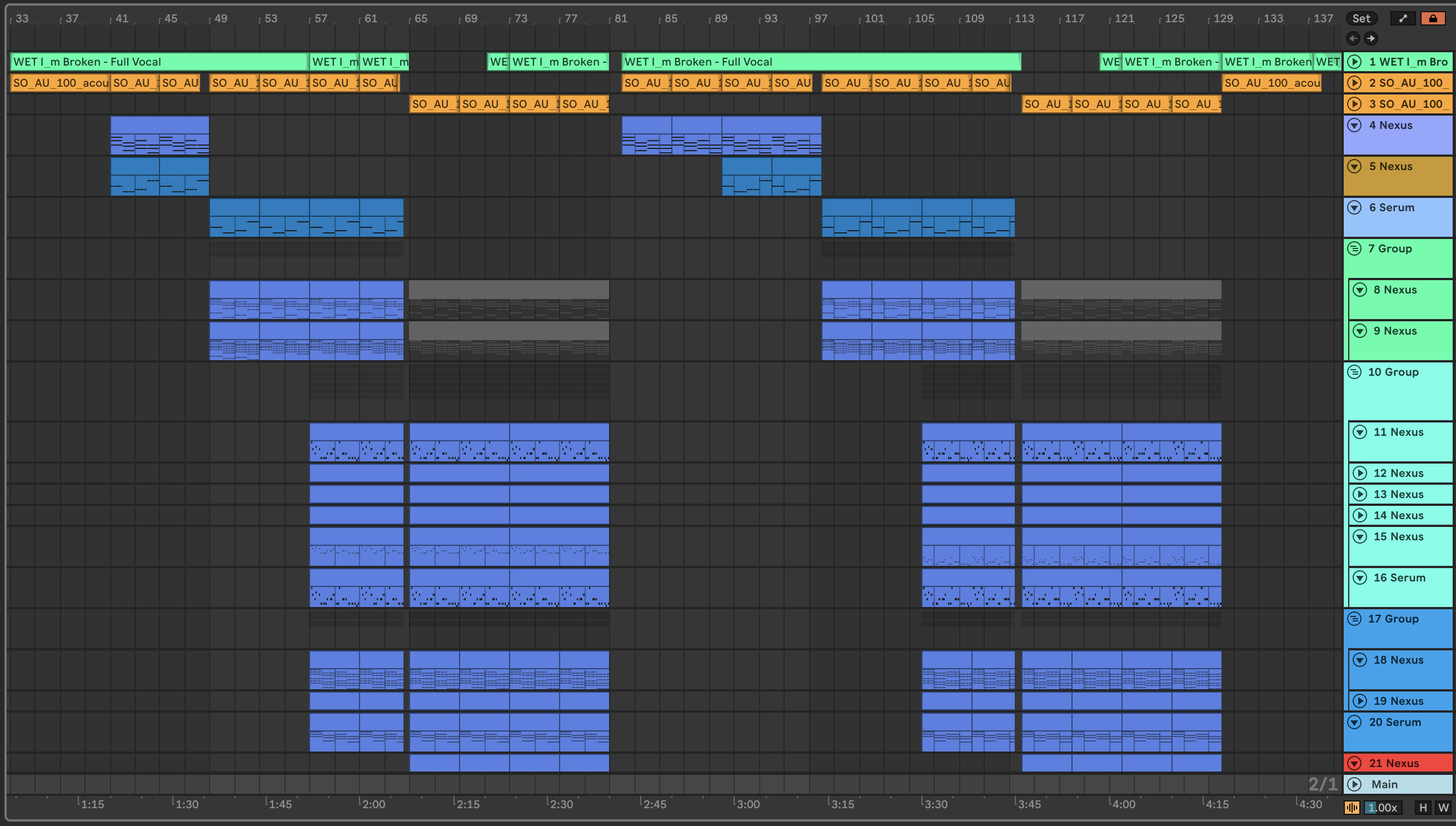Click the Set locator button
Viewport: 1456px width, 826px height.
point(1361,18)
